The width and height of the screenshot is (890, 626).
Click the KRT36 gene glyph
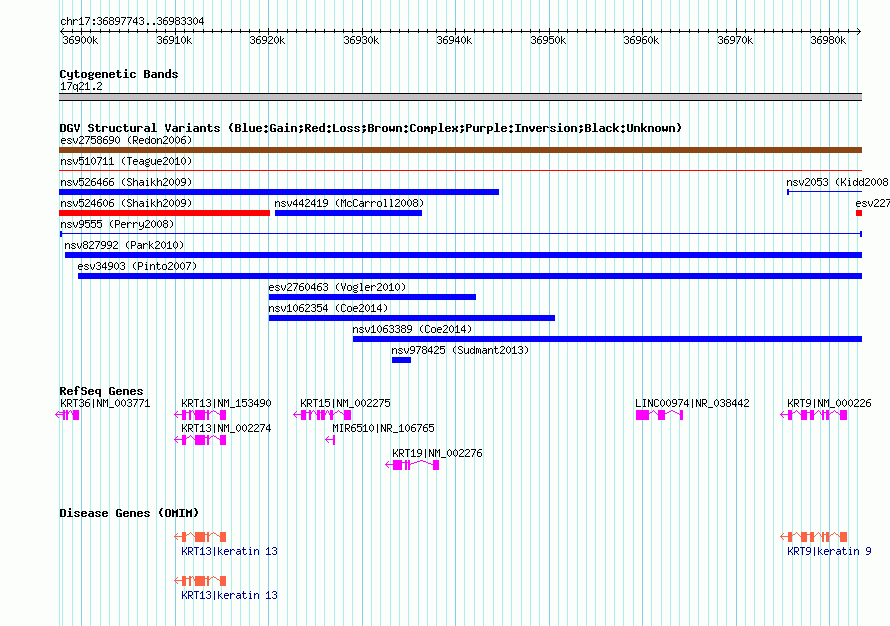[68, 415]
